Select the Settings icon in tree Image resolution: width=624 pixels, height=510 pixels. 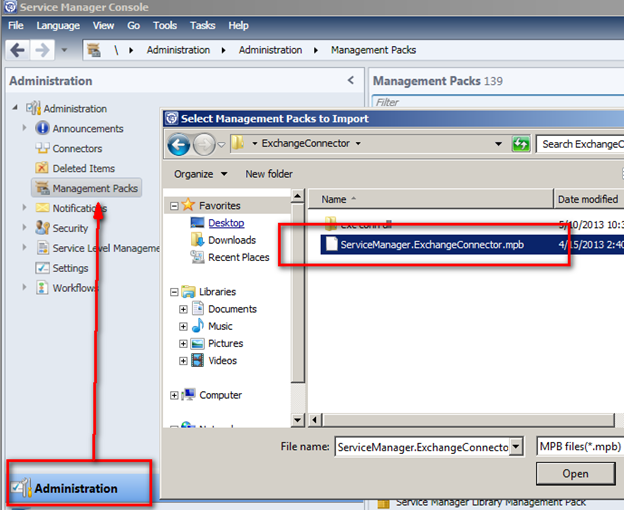click(42, 268)
